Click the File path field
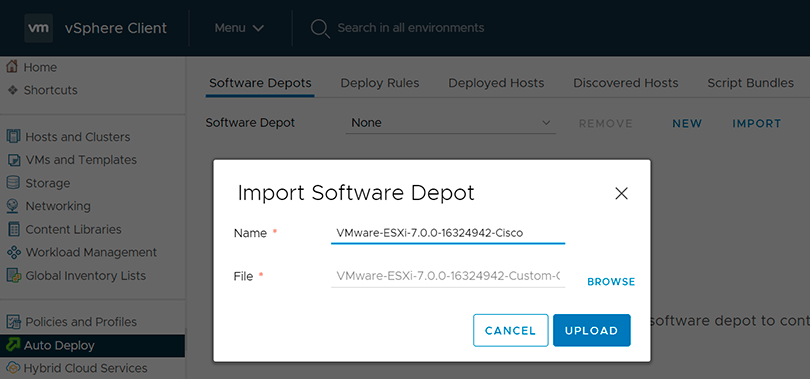Viewport: 810px width, 379px height. coord(448,277)
